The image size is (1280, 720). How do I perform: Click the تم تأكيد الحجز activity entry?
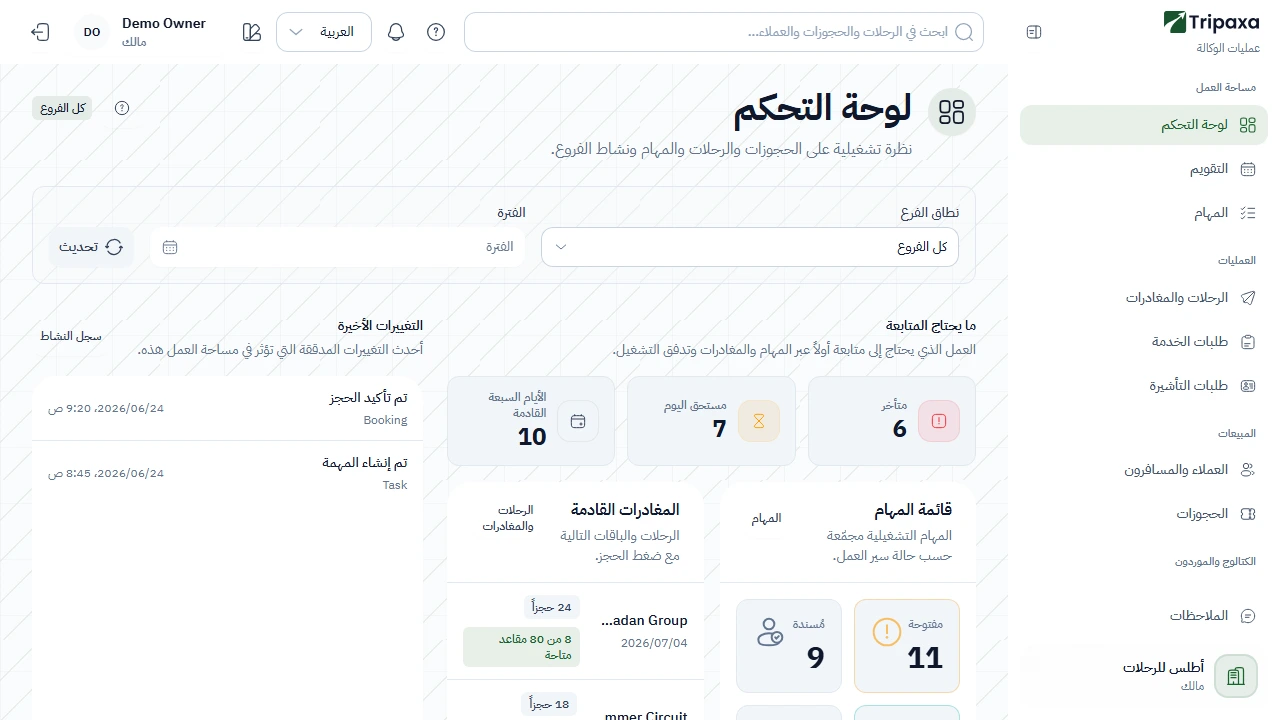[x=227, y=408]
